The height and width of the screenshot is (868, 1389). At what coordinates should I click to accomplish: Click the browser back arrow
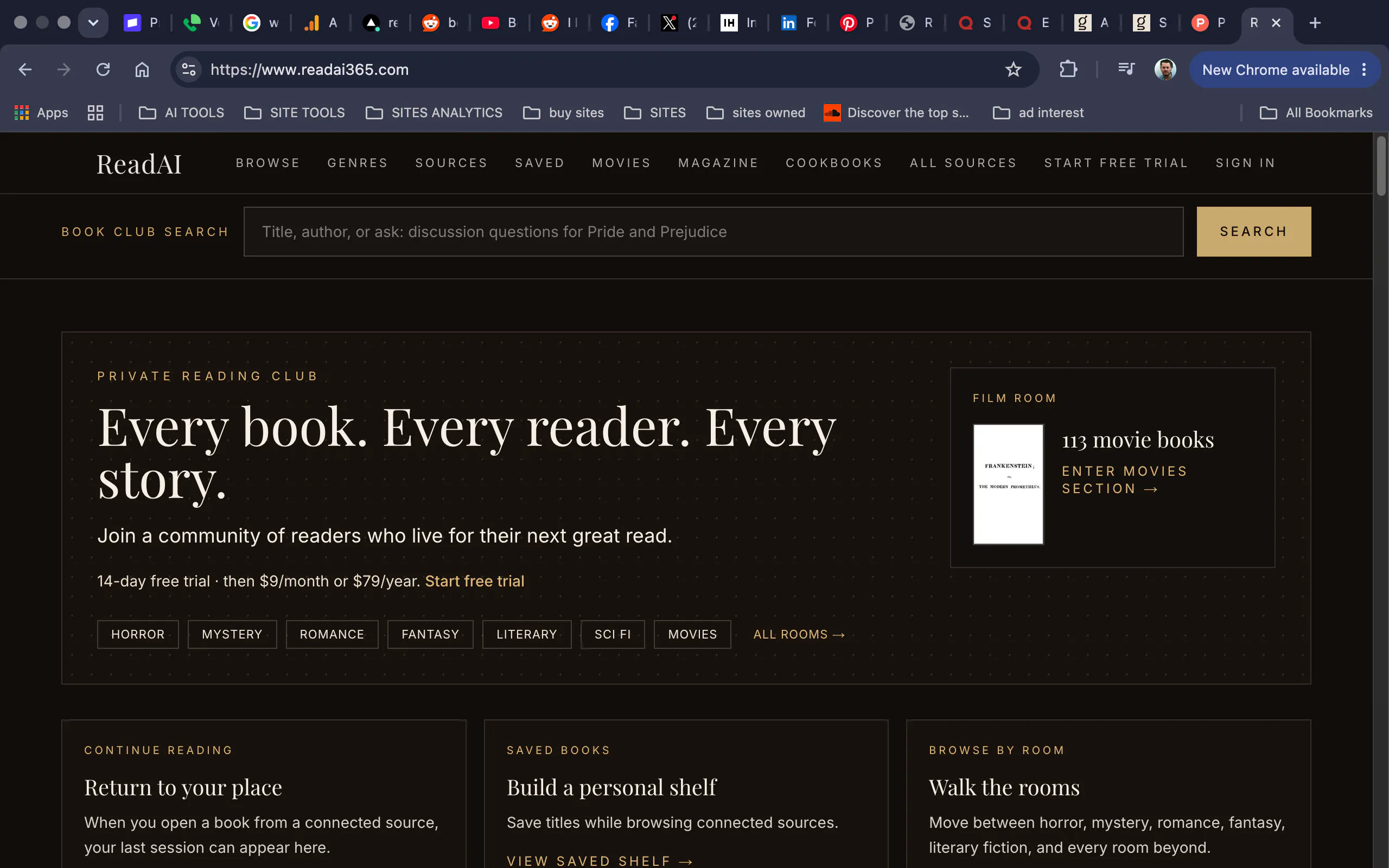point(24,69)
